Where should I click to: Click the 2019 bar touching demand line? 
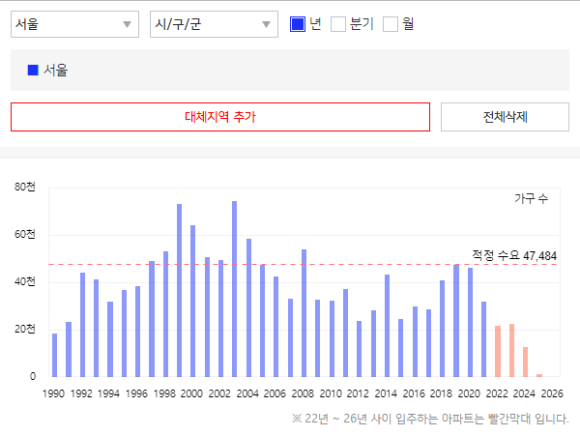pyautogui.click(x=456, y=321)
